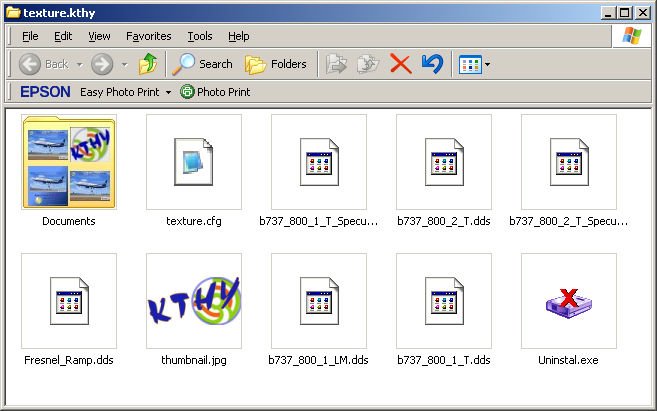Minimize the texture.kthy window
657x411 pixels.
[x=608, y=13]
